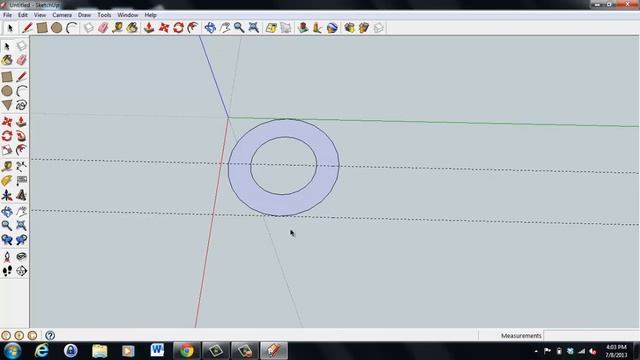
Task: Activate the Arc tool in top toolbar
Action: pos(71,28)
